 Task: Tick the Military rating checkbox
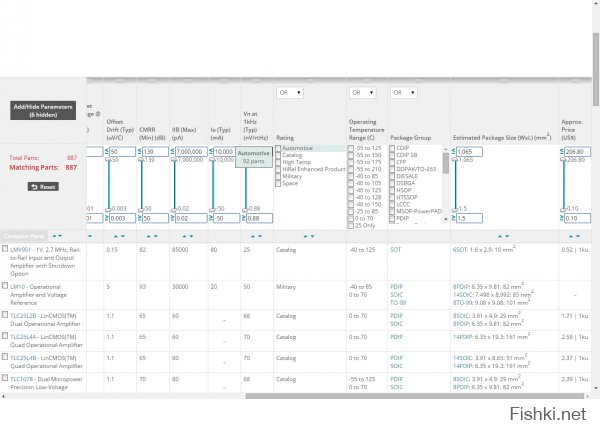[x=279, y=176]
